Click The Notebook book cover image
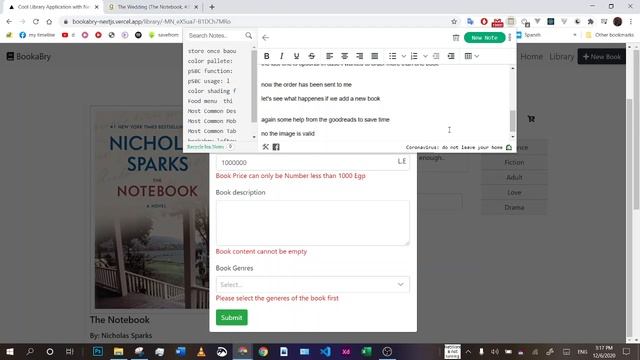640x360 pixels. click(151, 209)
